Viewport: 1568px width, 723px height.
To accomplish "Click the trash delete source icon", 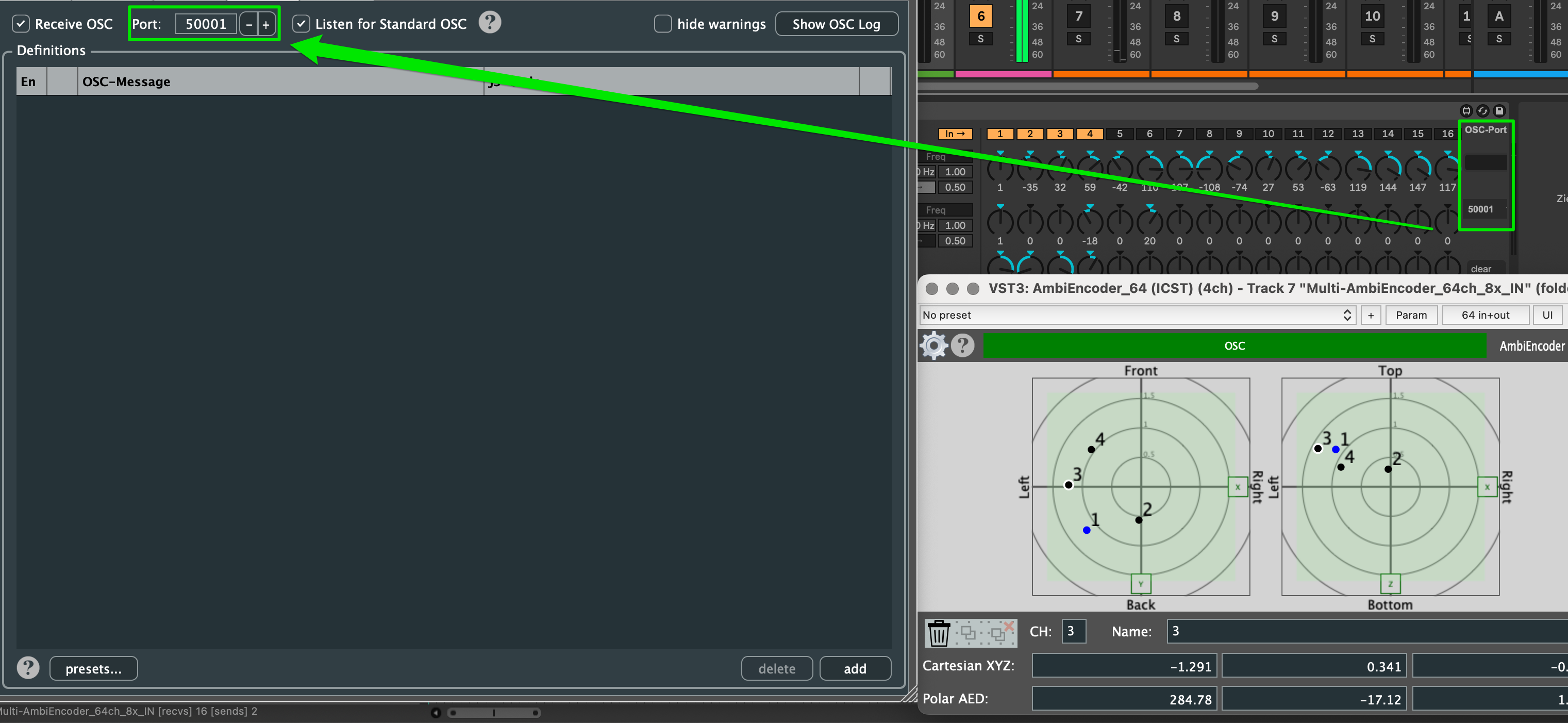I will (x=938, y=633).
